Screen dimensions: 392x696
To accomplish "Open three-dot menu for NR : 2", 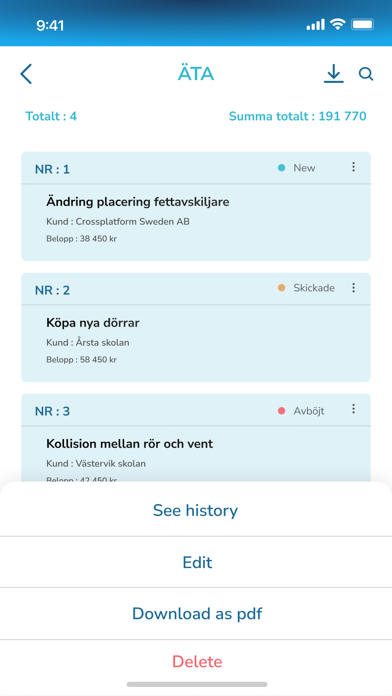I will pos(353,288).
